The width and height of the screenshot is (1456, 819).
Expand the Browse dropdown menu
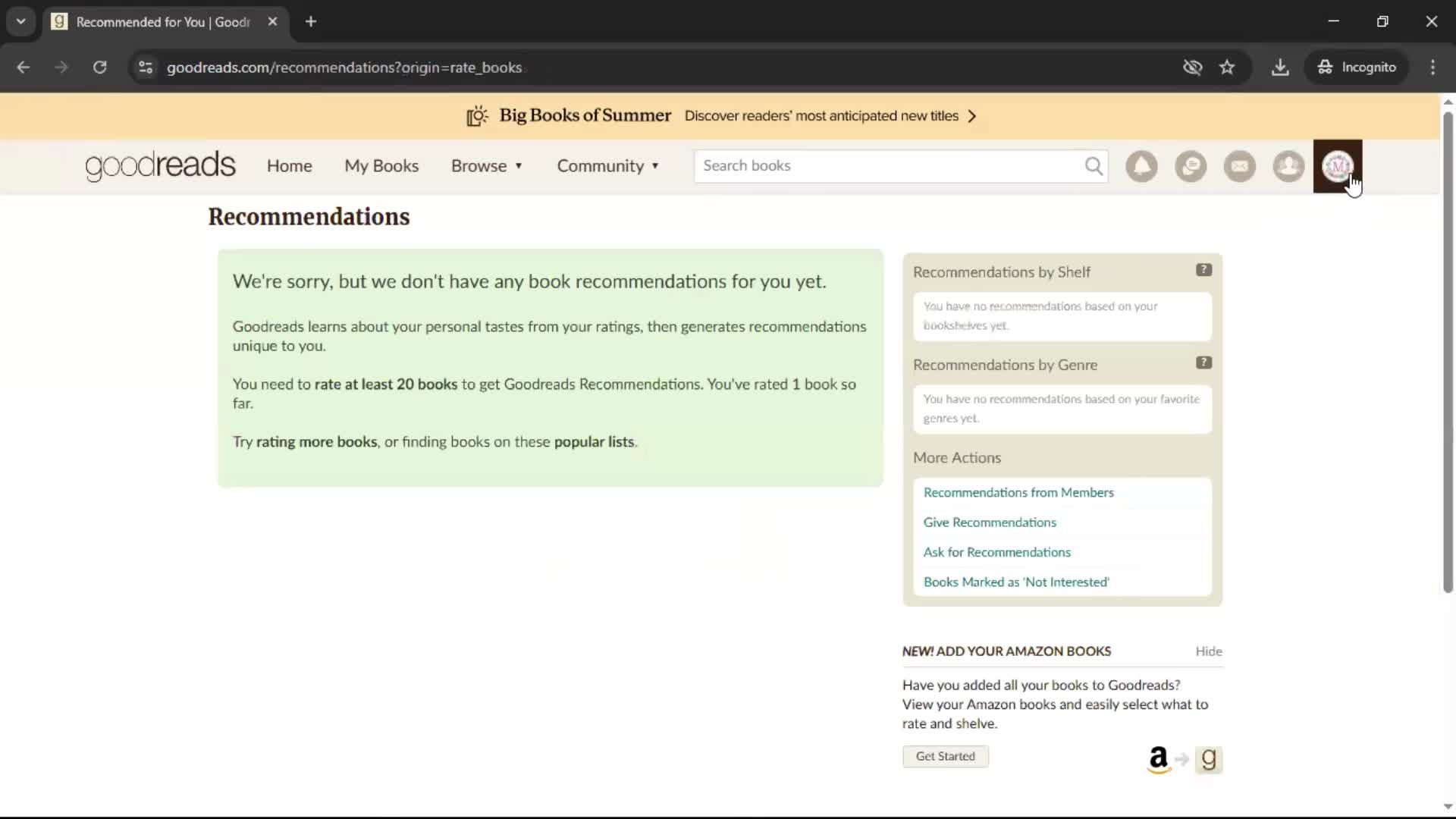coord(487,166)
